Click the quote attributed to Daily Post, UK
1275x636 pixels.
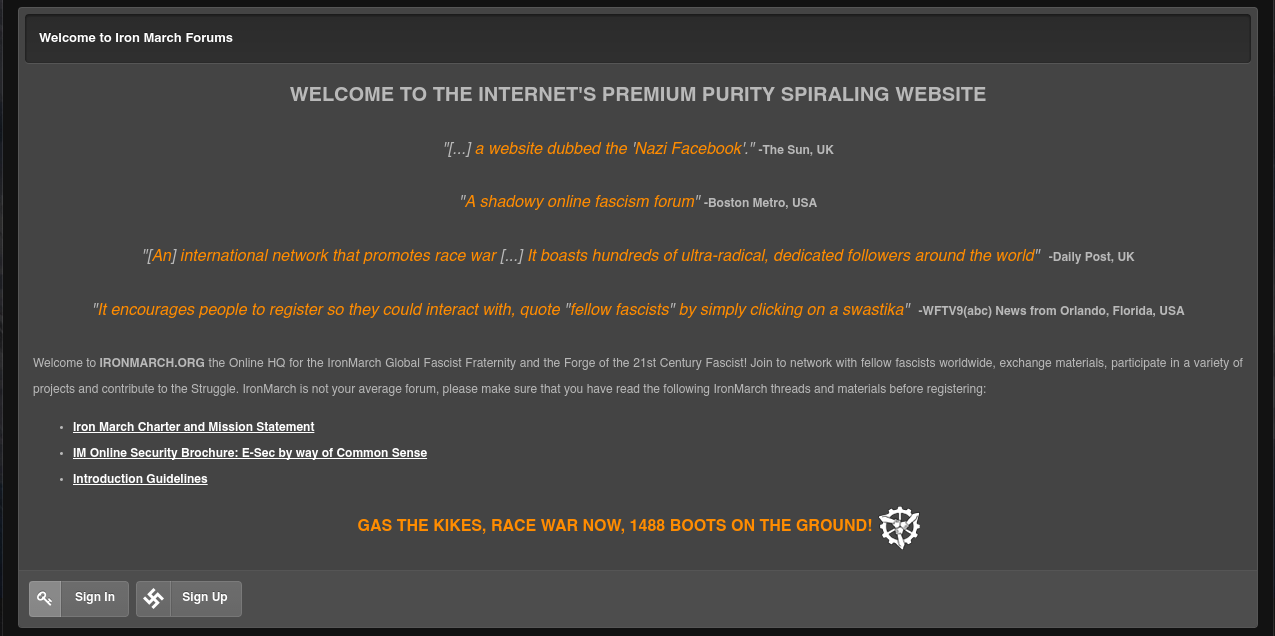coord(592,255)
